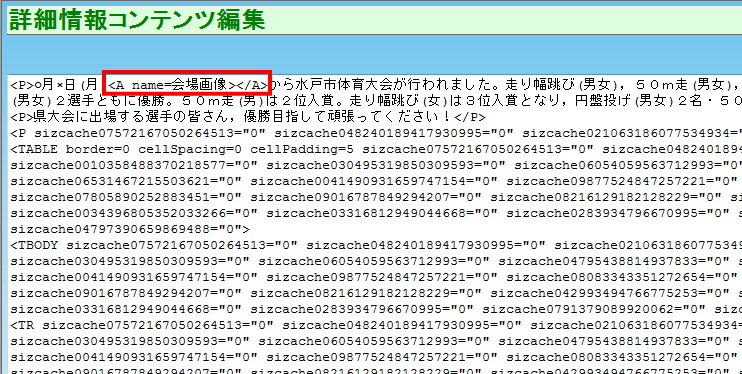Click the attribute sizcache00103584883702185​77
The width and height of the screenshot is (742, 374).
tap(118, 166)
